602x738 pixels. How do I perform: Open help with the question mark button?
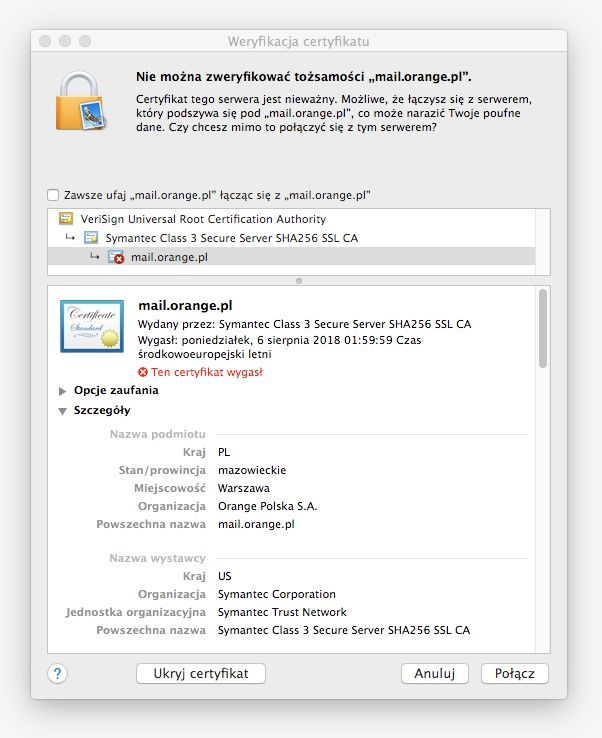pos(58,673)
